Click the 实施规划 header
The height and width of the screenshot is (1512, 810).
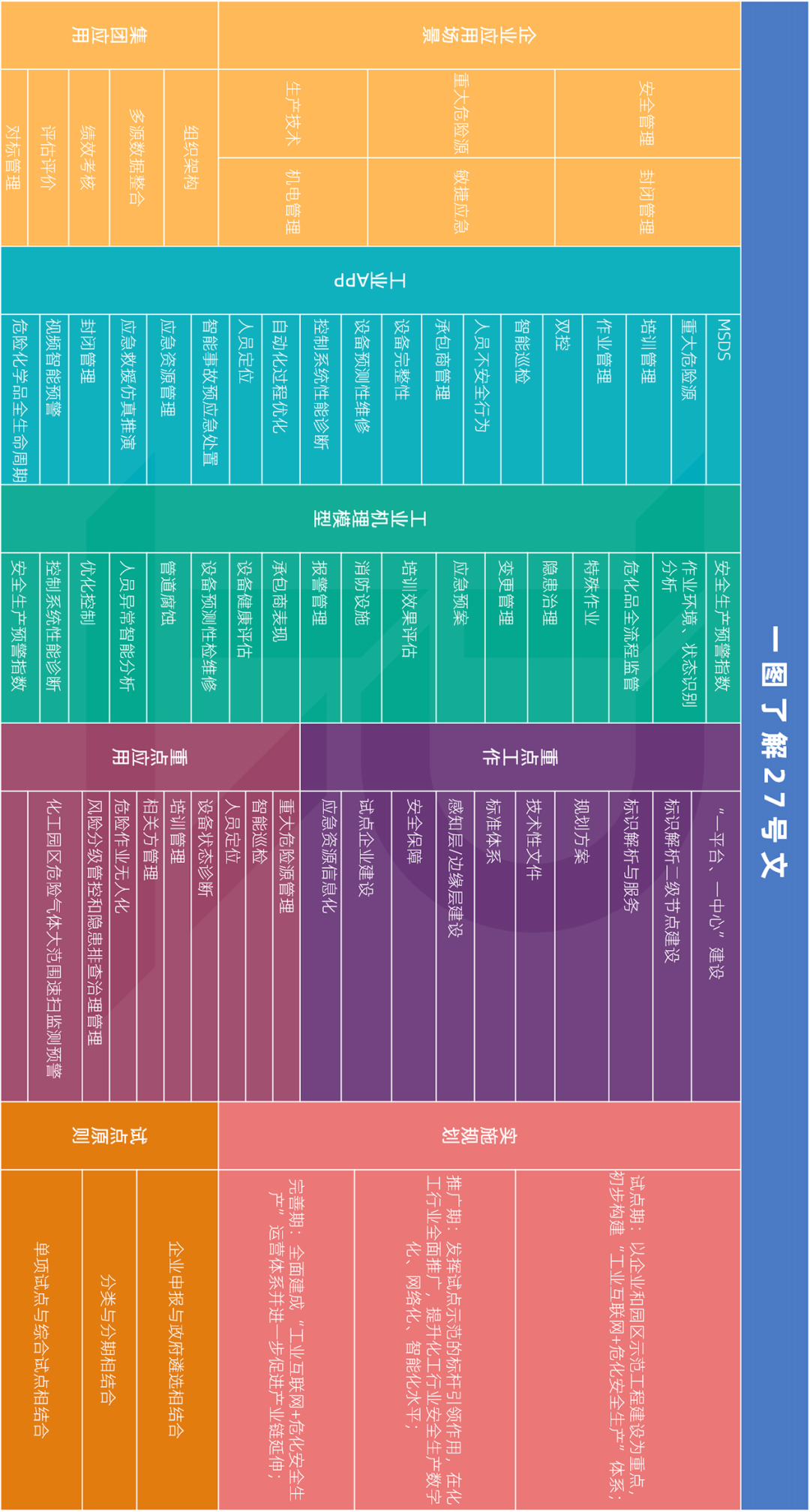pos(478,1135)
